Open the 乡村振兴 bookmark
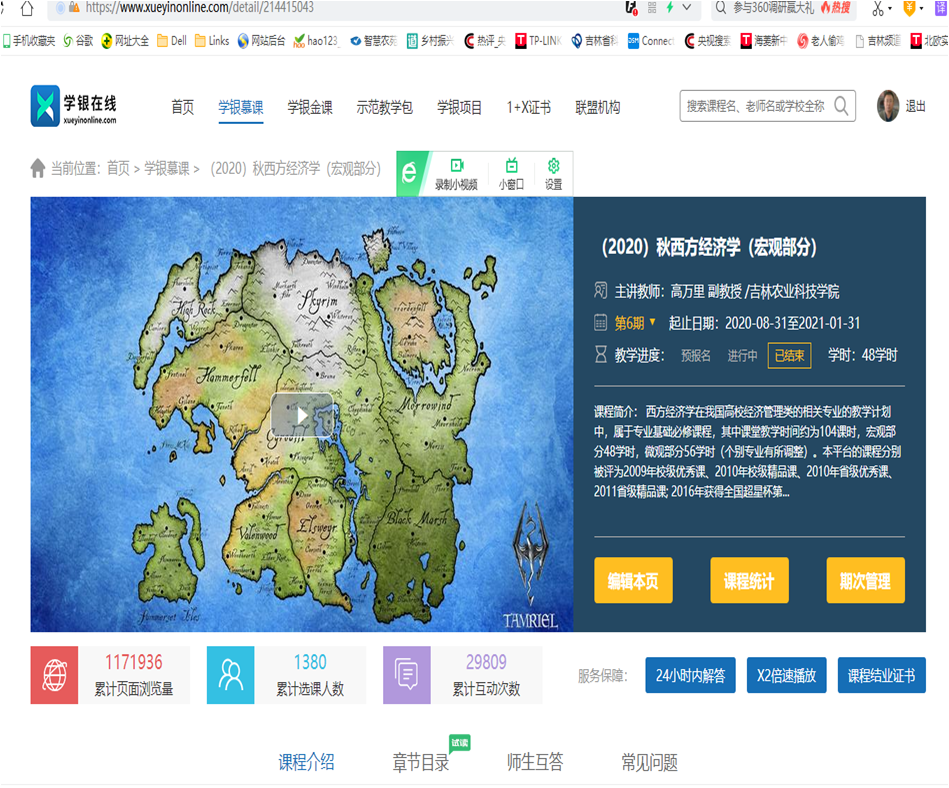The height and width of the screenshot is (788, 949). pos(430,41)
